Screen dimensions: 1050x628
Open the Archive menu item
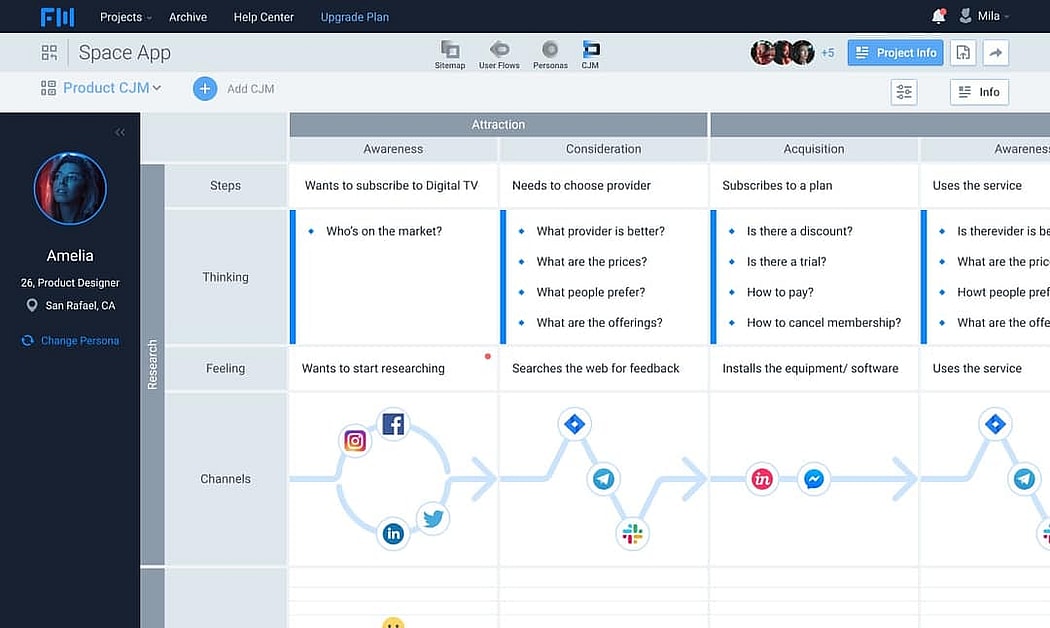[188, 17]
